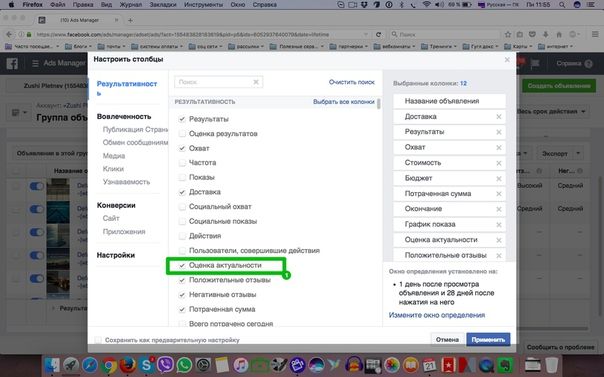Go to Firefox home page icon

click(559, 34)
